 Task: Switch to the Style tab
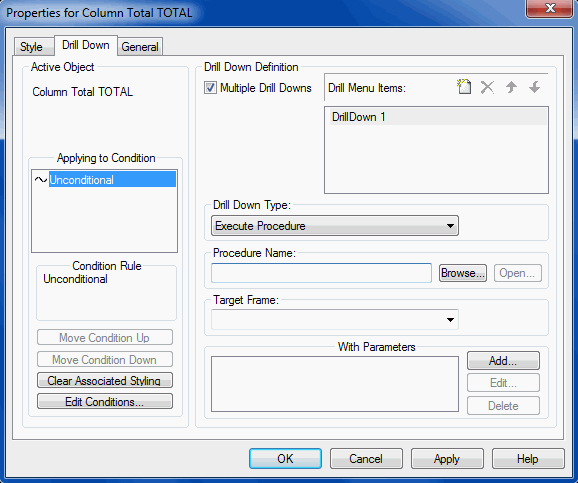32,47
